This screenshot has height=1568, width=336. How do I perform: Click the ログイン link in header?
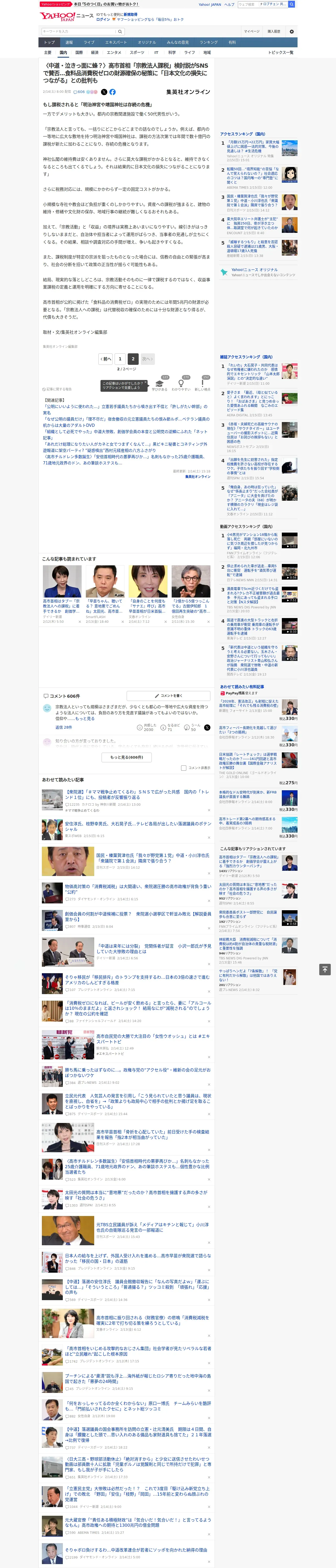[103, 20]
